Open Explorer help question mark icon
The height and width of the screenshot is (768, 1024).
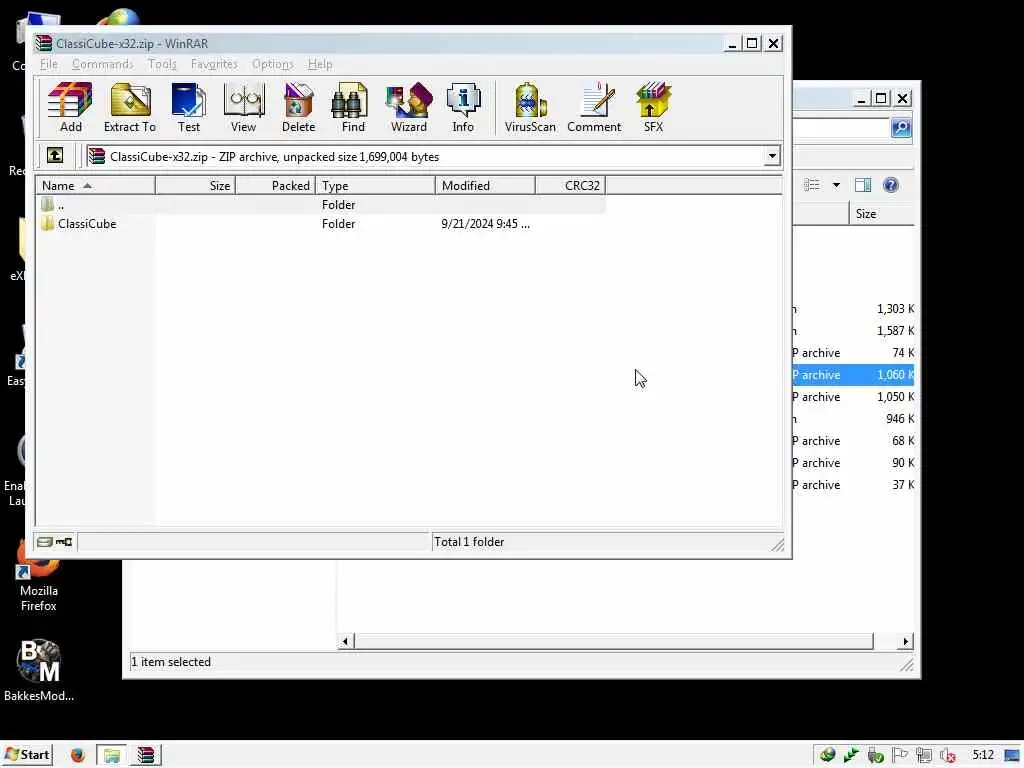pos(891,185)
